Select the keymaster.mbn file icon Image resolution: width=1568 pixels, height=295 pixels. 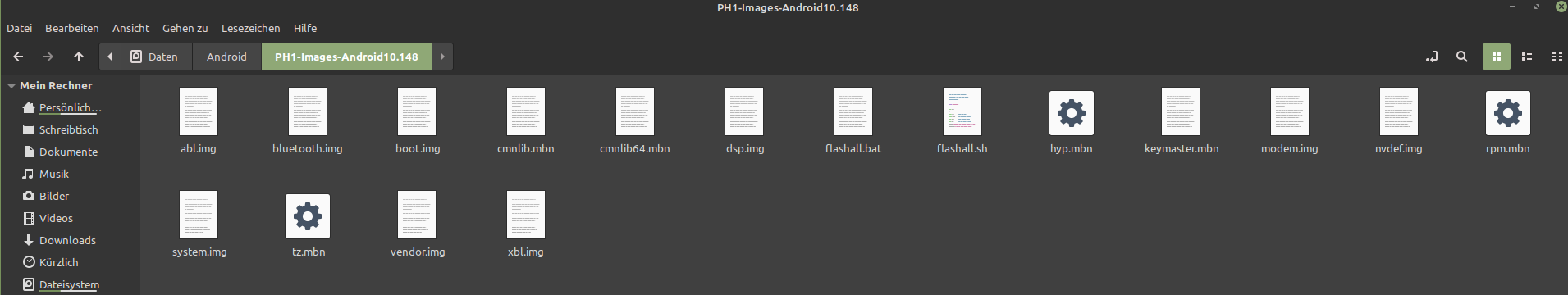(x=1181, y=111)
